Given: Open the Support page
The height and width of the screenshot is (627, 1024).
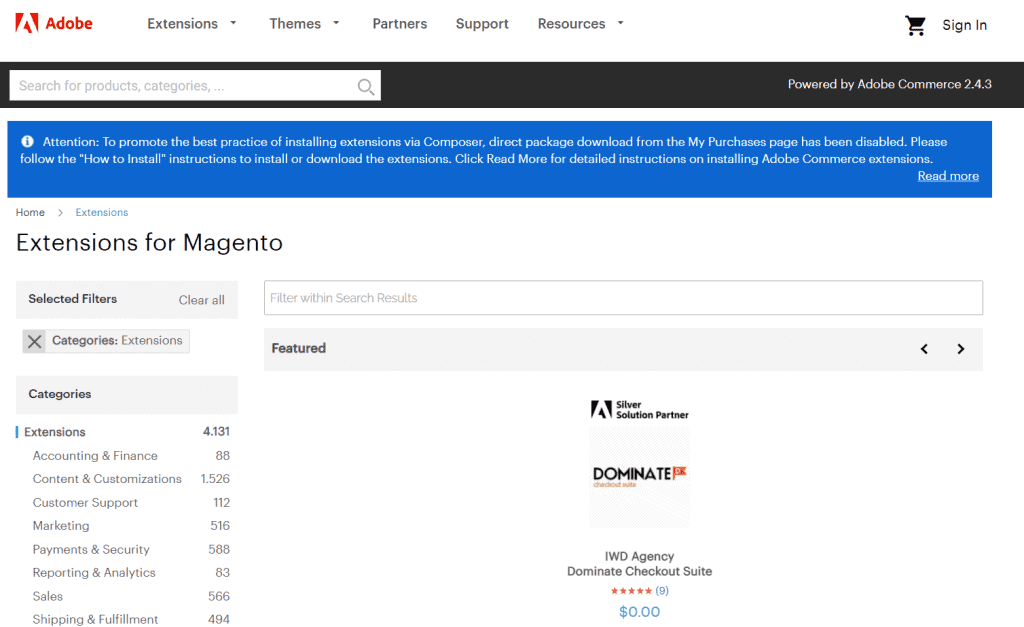Looking at the screenshot, I should pos(482,24).
